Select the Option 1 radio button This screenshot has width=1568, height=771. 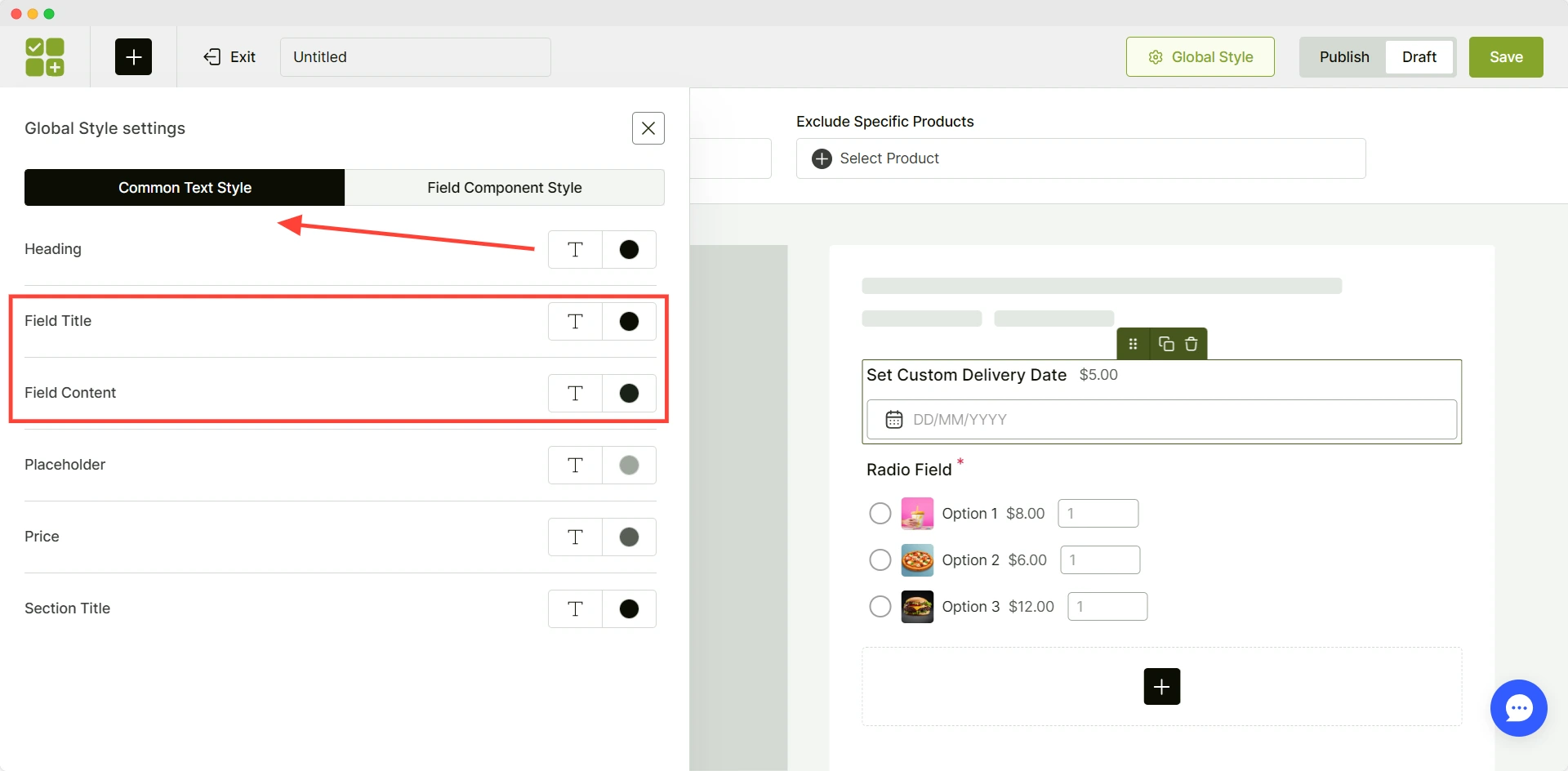tap(880, 514)
